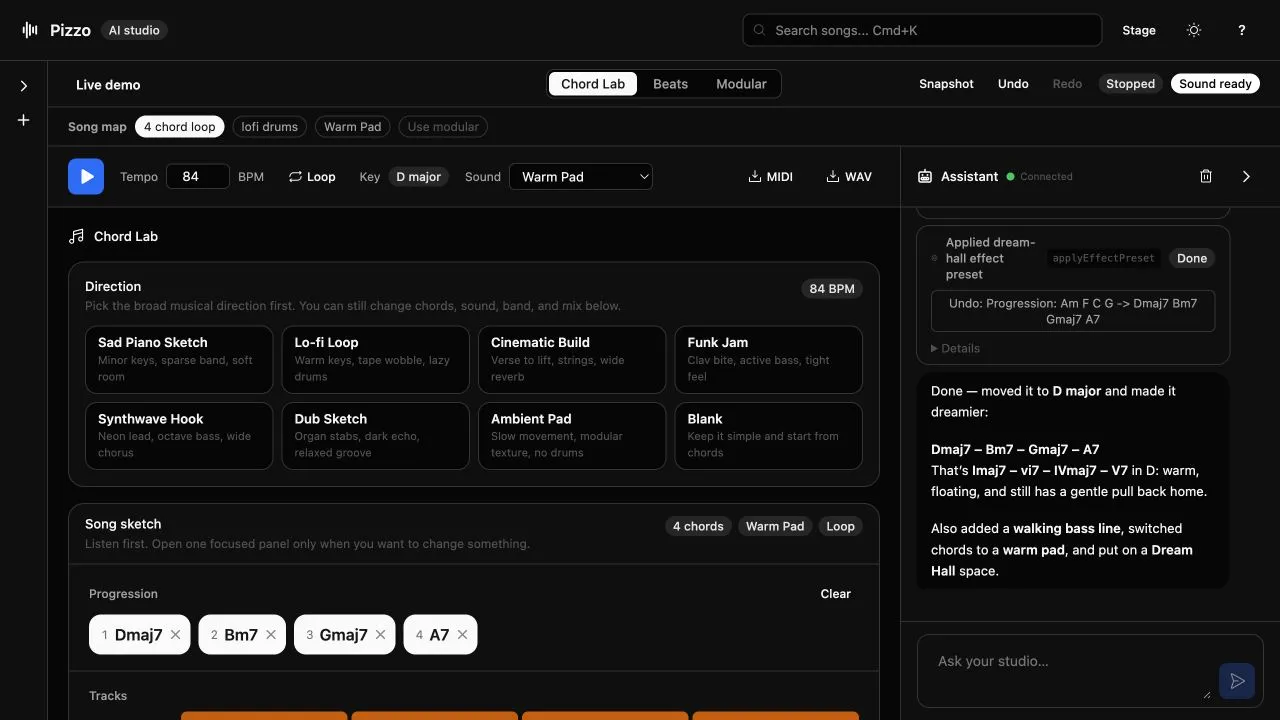Choose the Blank direction card
Viewport: 1280px width, 720px height.
[769, 436]
